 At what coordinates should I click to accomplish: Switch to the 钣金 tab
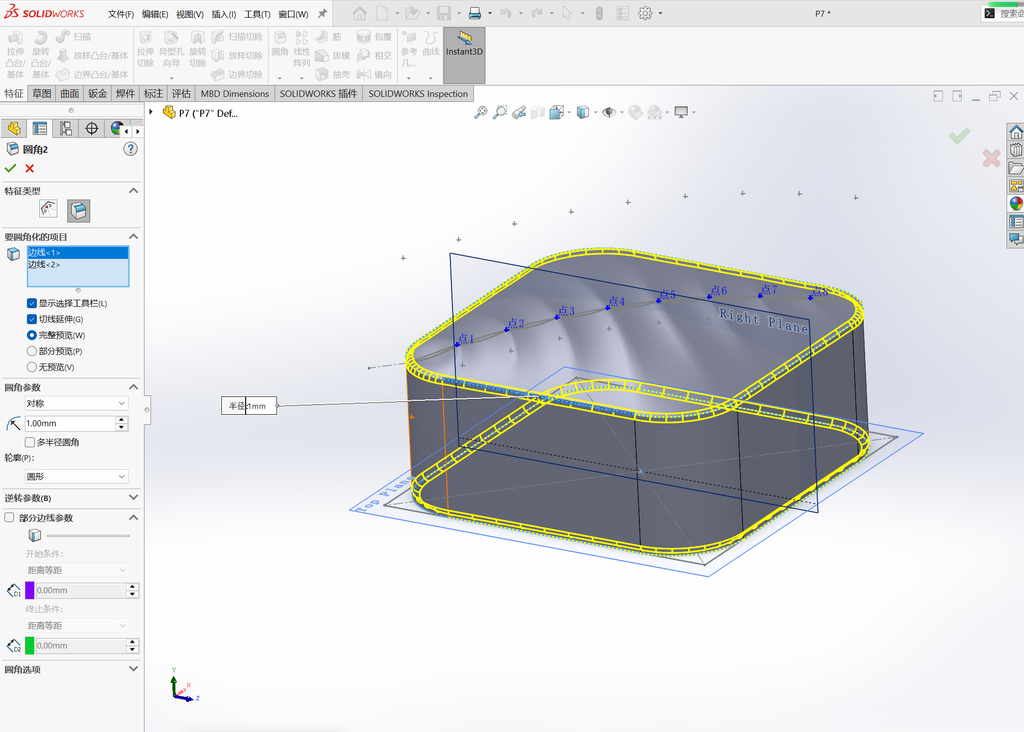97,93
